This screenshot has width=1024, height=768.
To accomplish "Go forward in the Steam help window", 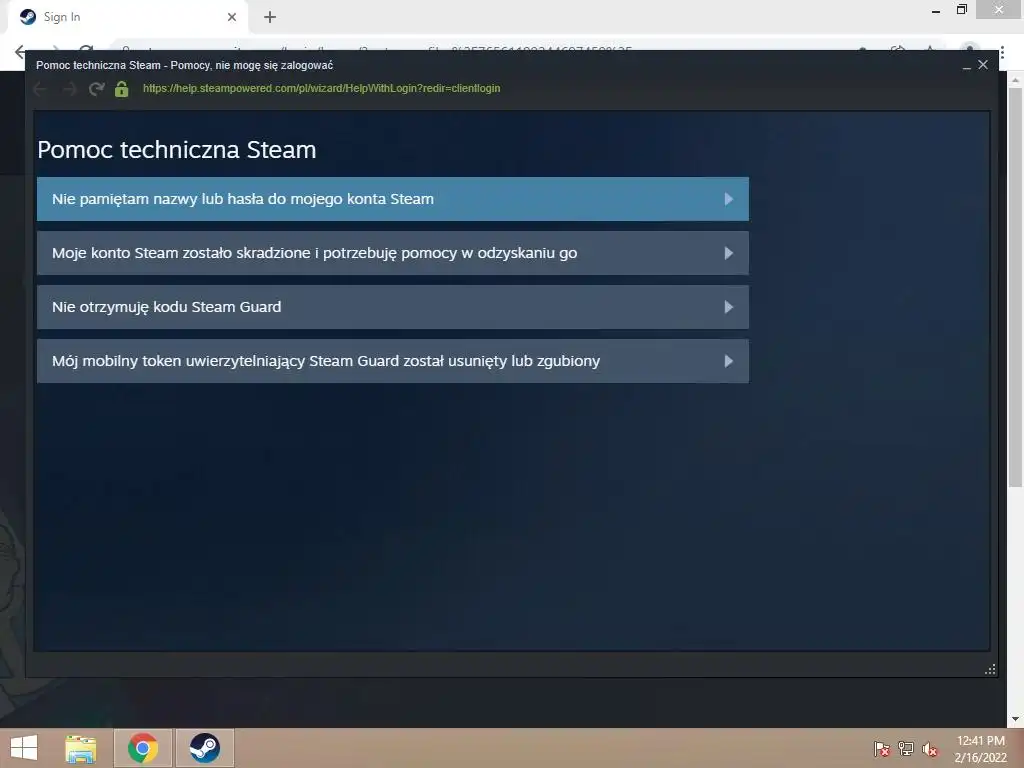I will click(x=69, y=89).
